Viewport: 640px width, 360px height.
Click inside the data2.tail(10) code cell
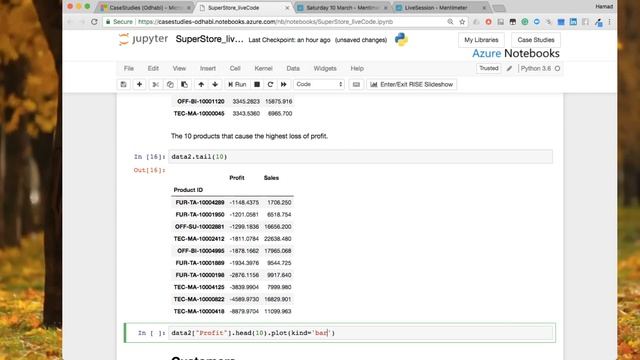(x=360, y=157)
